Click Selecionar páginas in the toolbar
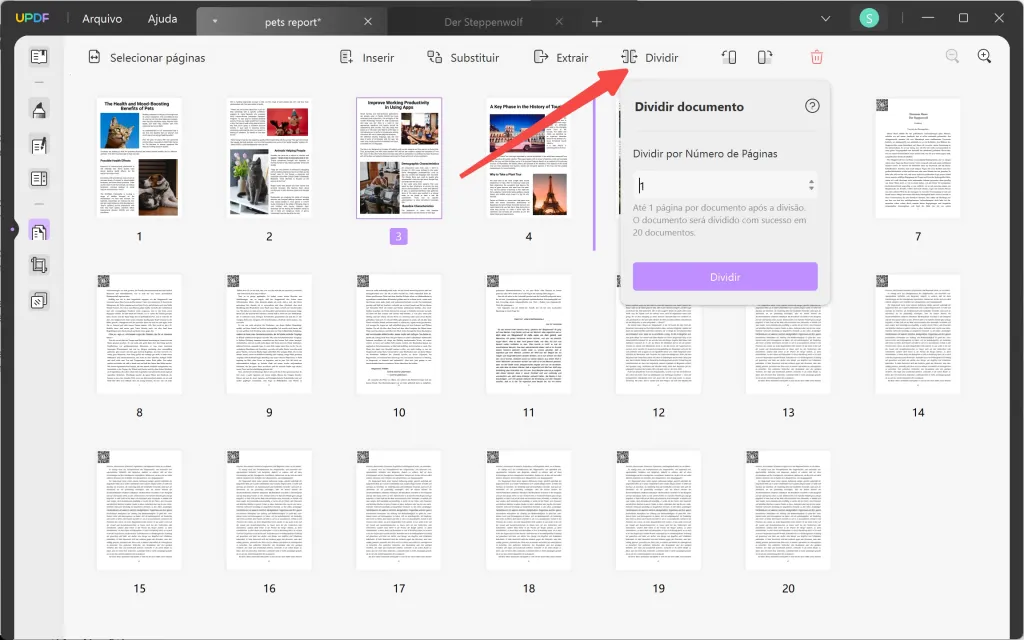 tap(148, 57)
